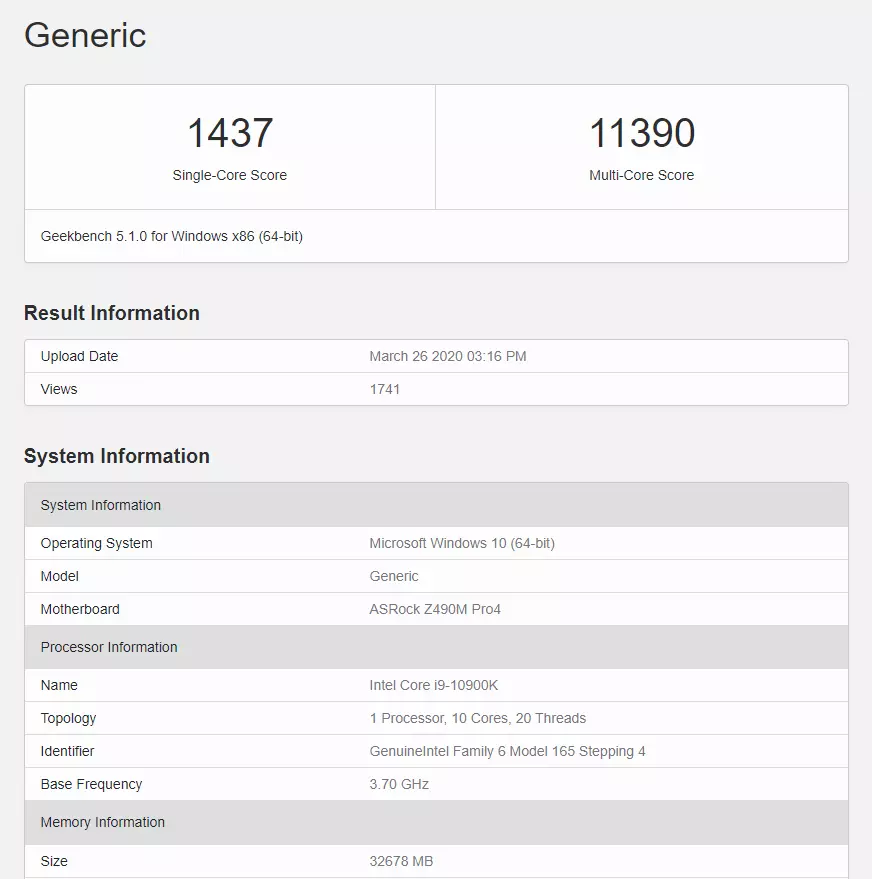Click 'Geekbench 5.1.0 for Windows x86 (64-bit)' text
Viewport: 872px width, 879px height.
[x=171, y=236]
